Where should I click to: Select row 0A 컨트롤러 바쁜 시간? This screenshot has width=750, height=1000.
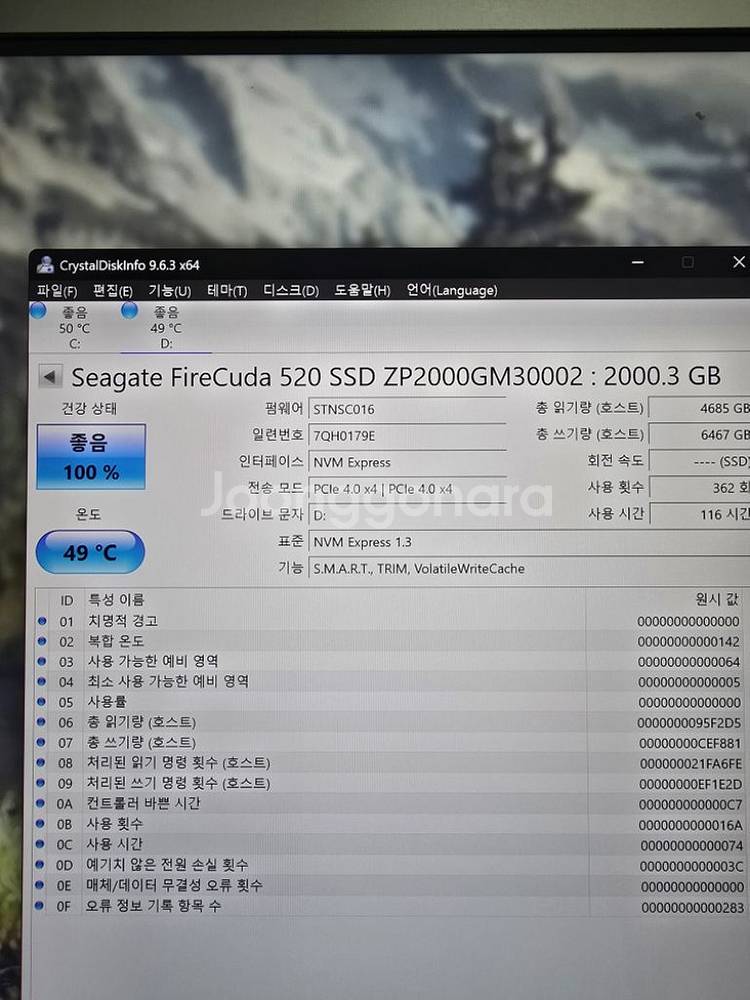point(389,804)
